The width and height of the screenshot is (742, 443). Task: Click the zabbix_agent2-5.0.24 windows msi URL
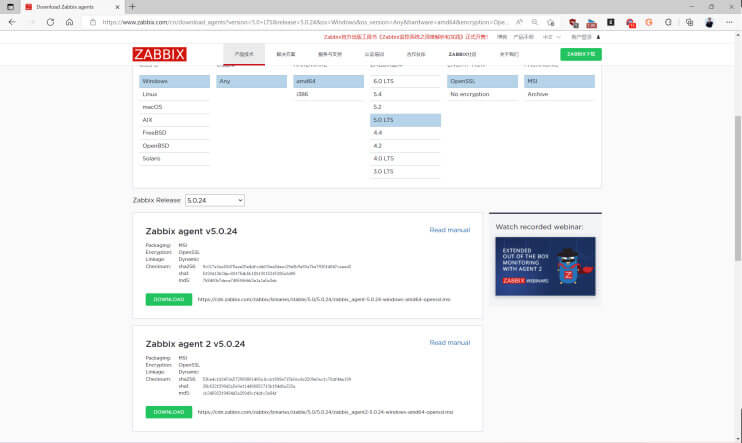(325, 412)
